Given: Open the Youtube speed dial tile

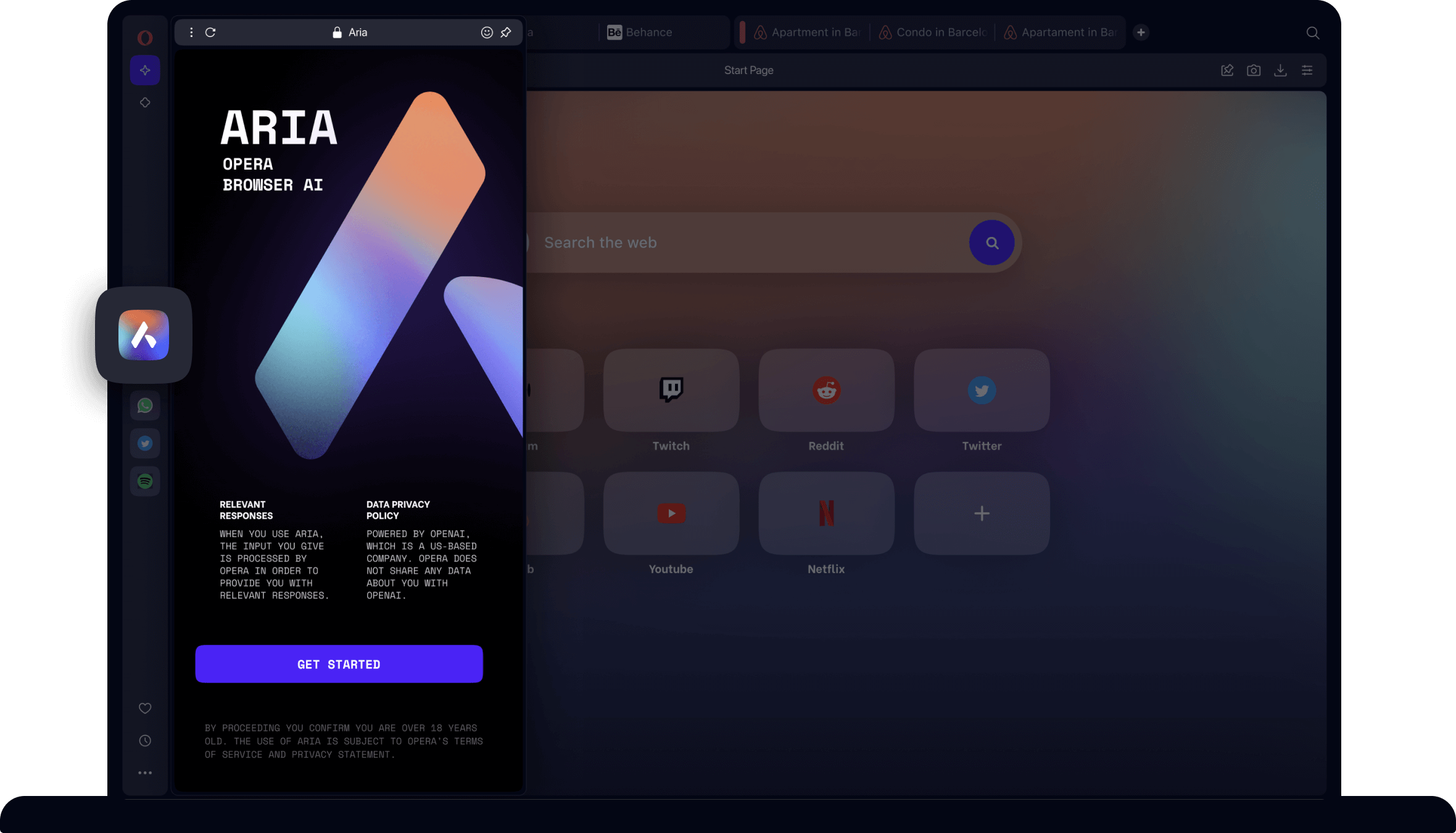Looking at the screenshot, I should (x=671, y=513).
